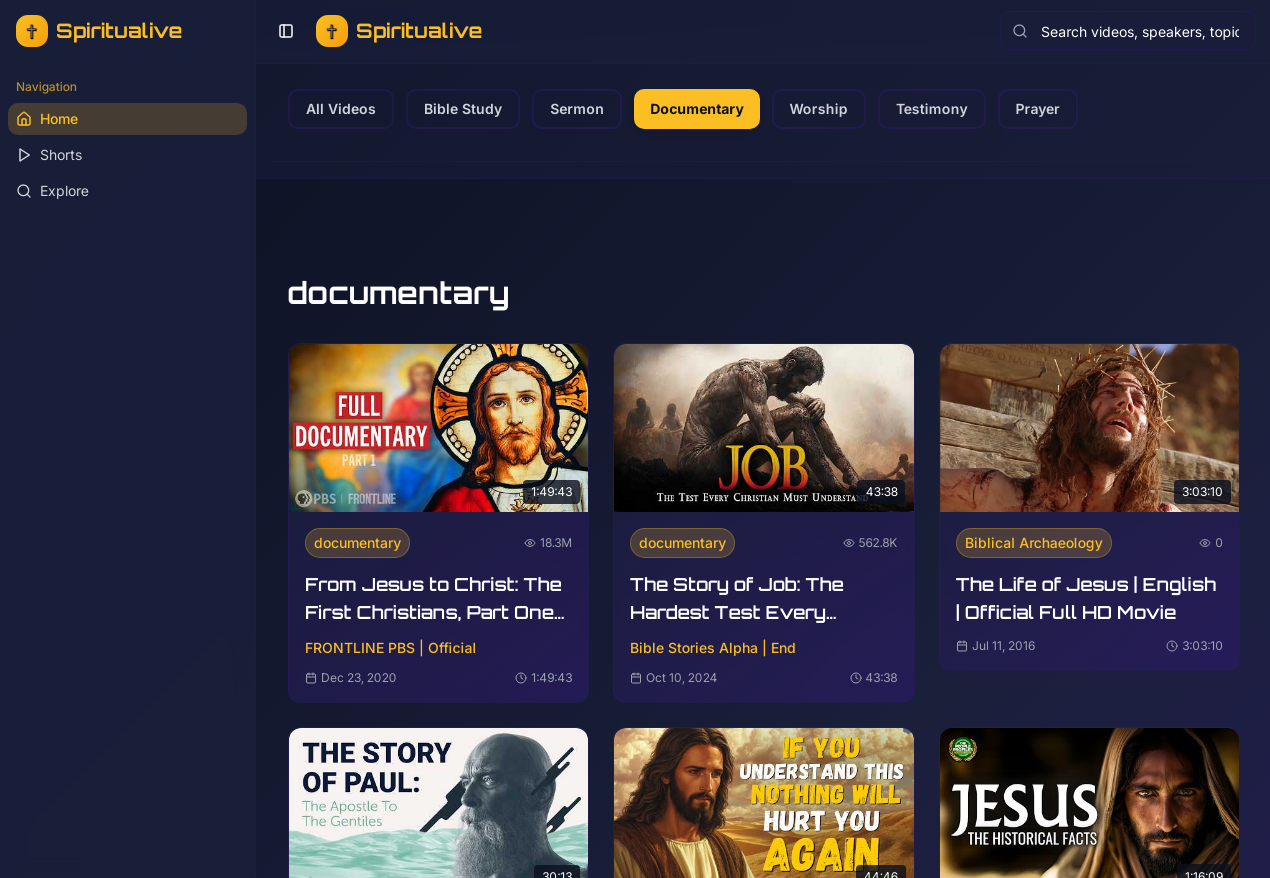Click the '18.3M' view count
This screenshot has width=1270, height=878.
[556, 543]
